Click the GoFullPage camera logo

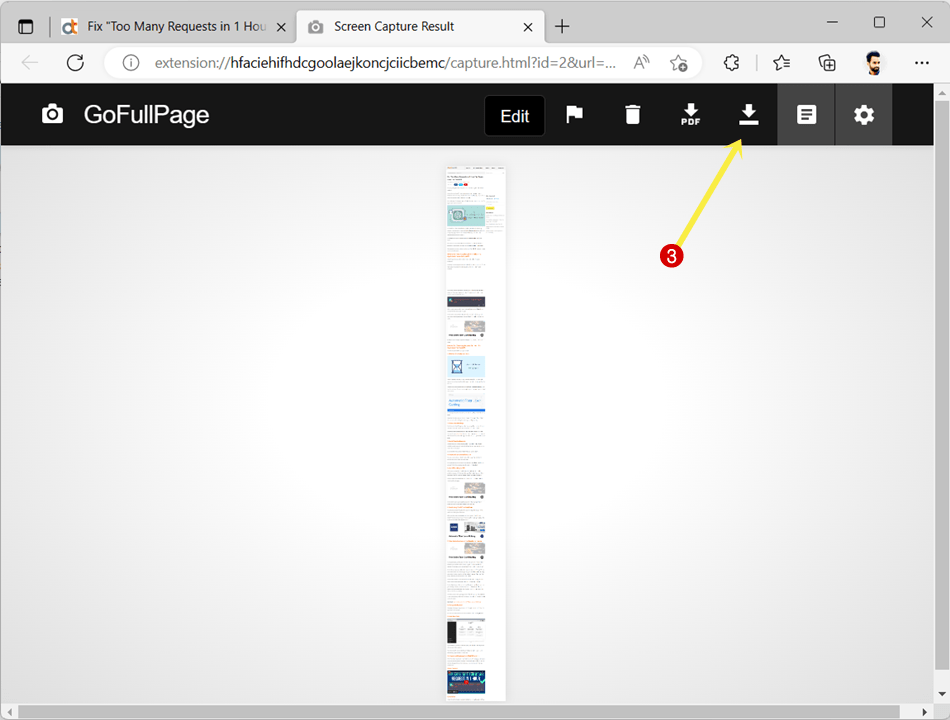[52, 114]
